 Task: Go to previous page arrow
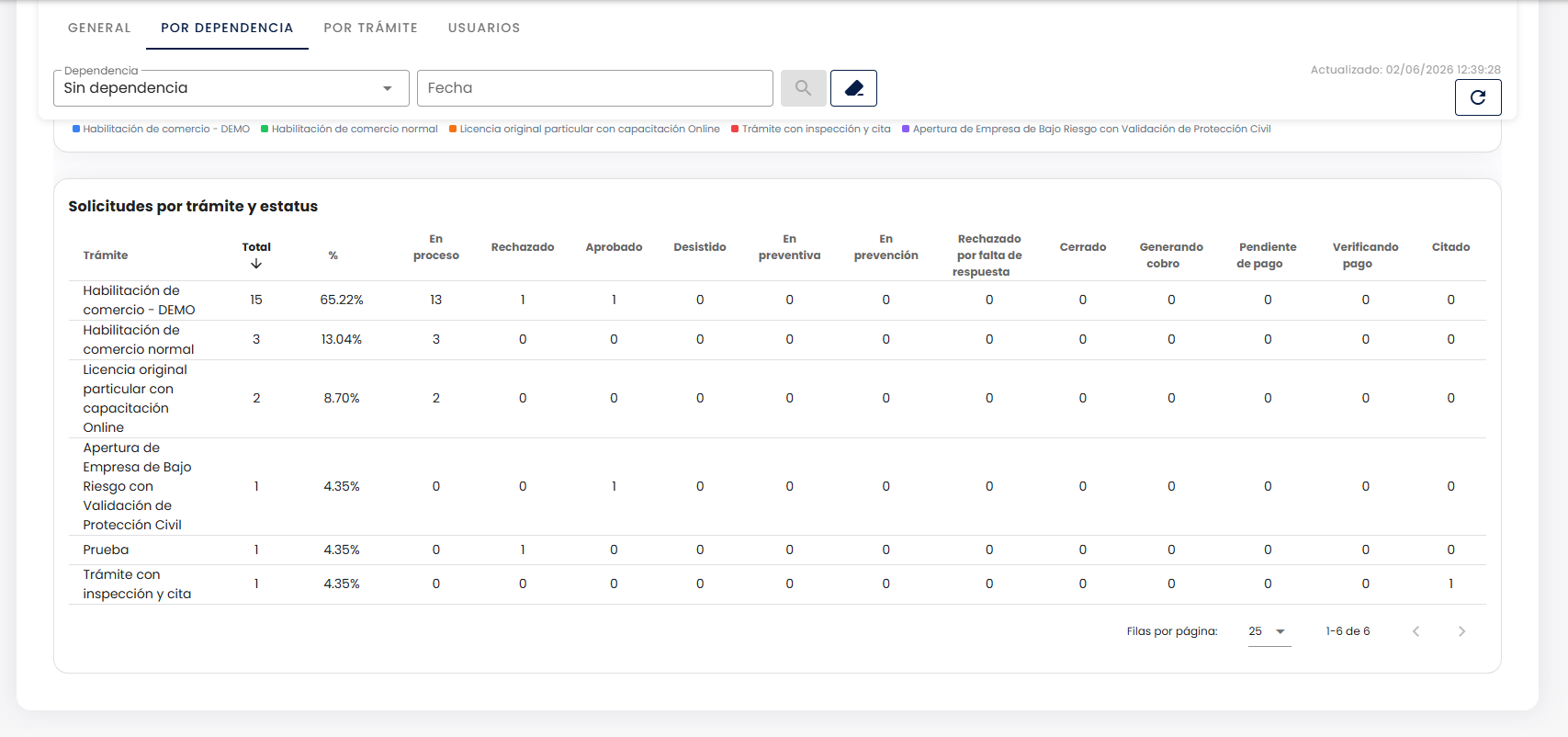(1416, 631)
